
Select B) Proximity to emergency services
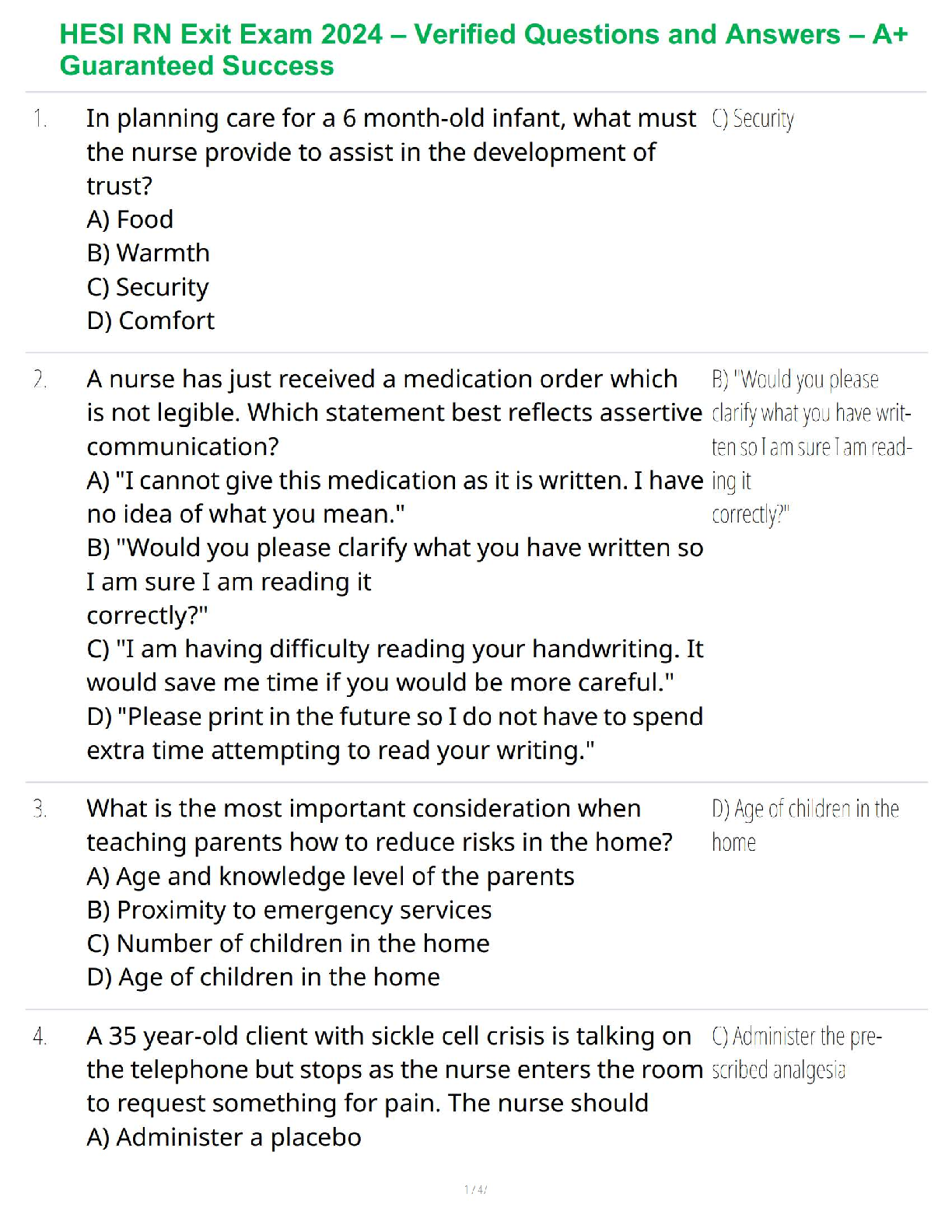(x=289, y=910)
